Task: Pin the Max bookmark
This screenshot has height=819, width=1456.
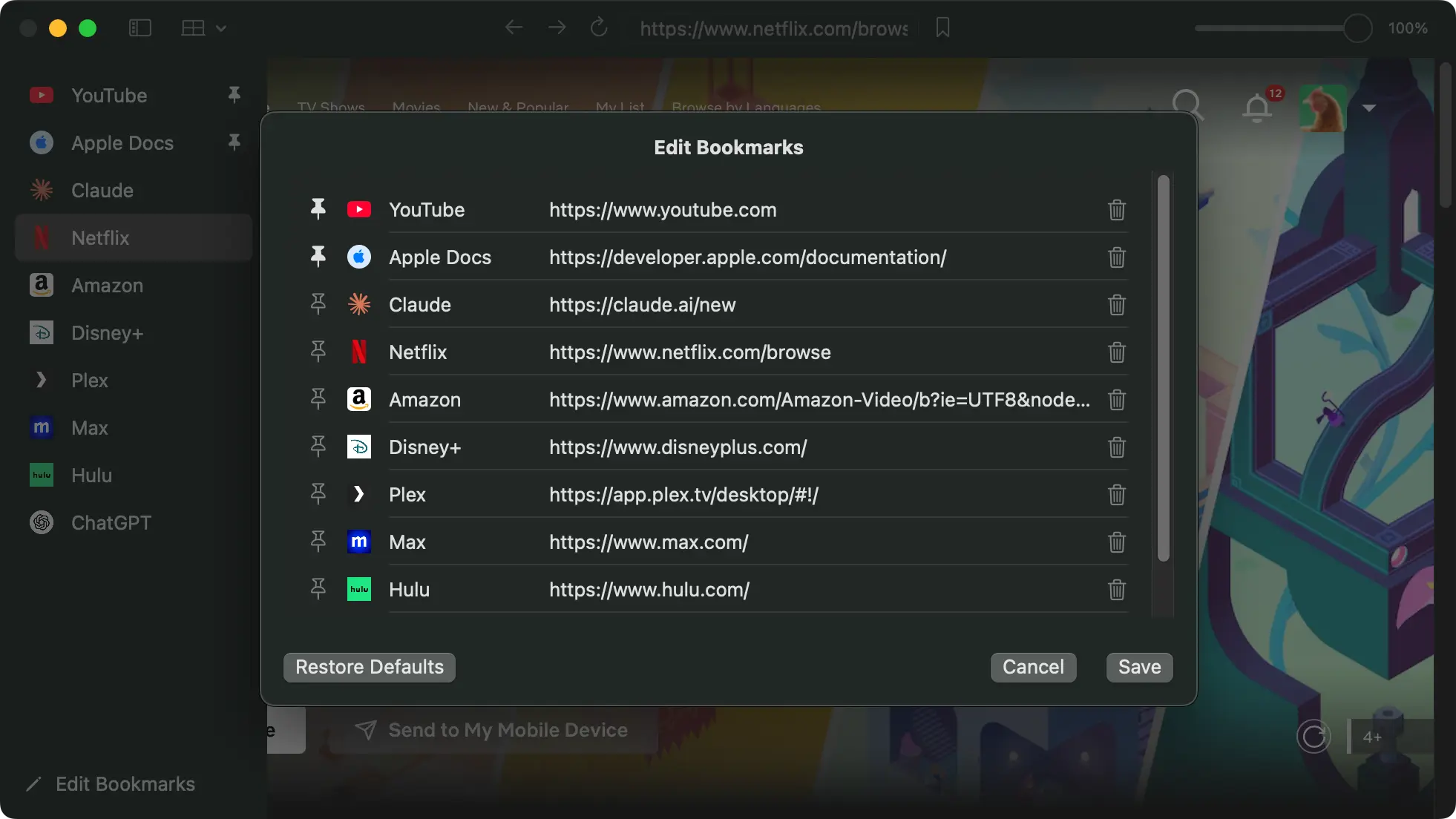Action: coord(318,542)
